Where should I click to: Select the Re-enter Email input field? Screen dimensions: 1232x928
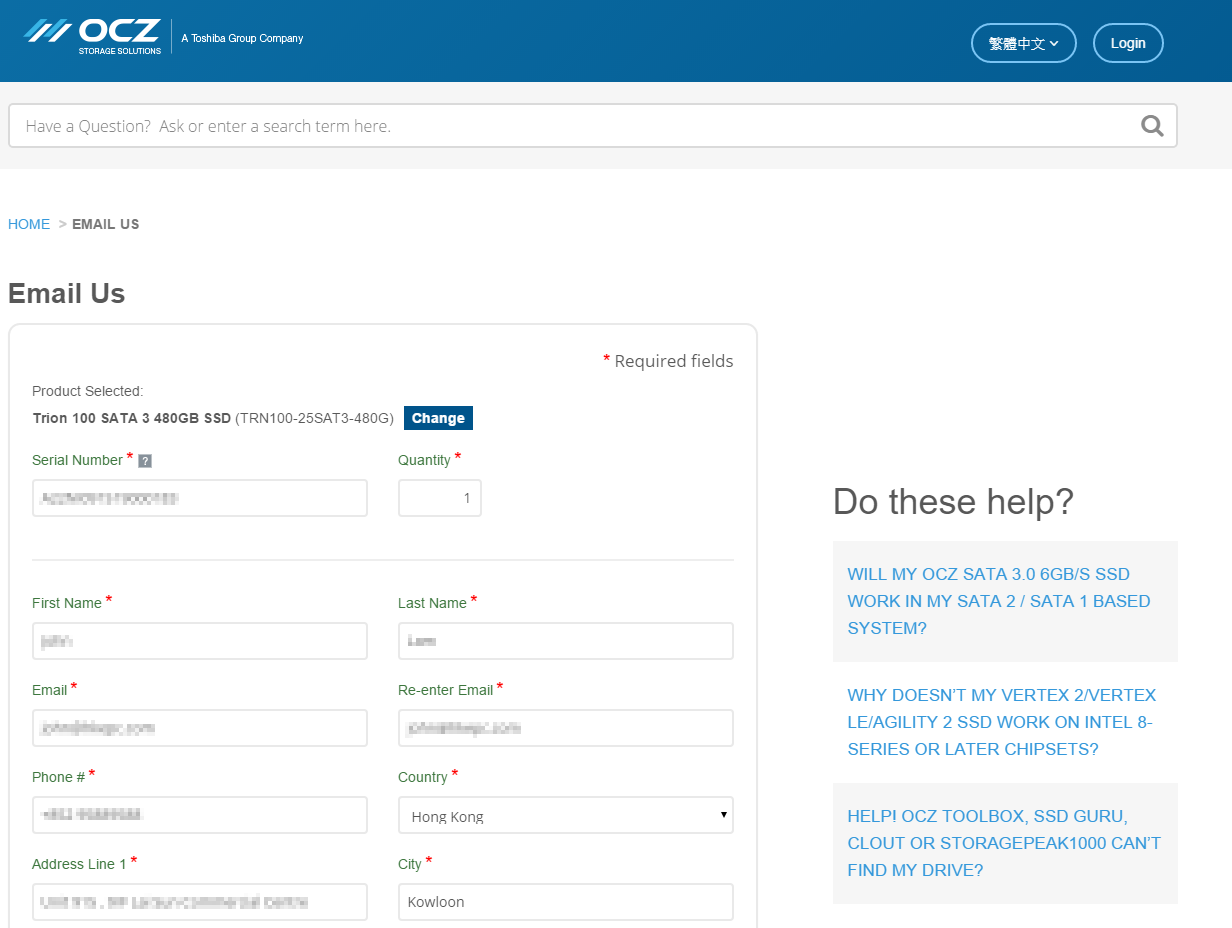[566, 728]
